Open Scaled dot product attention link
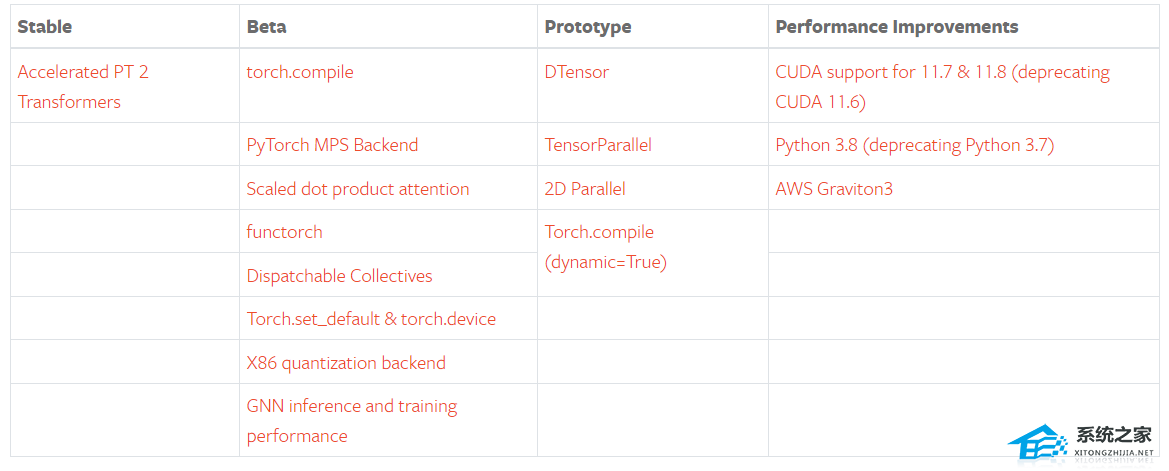 point(358,189)
